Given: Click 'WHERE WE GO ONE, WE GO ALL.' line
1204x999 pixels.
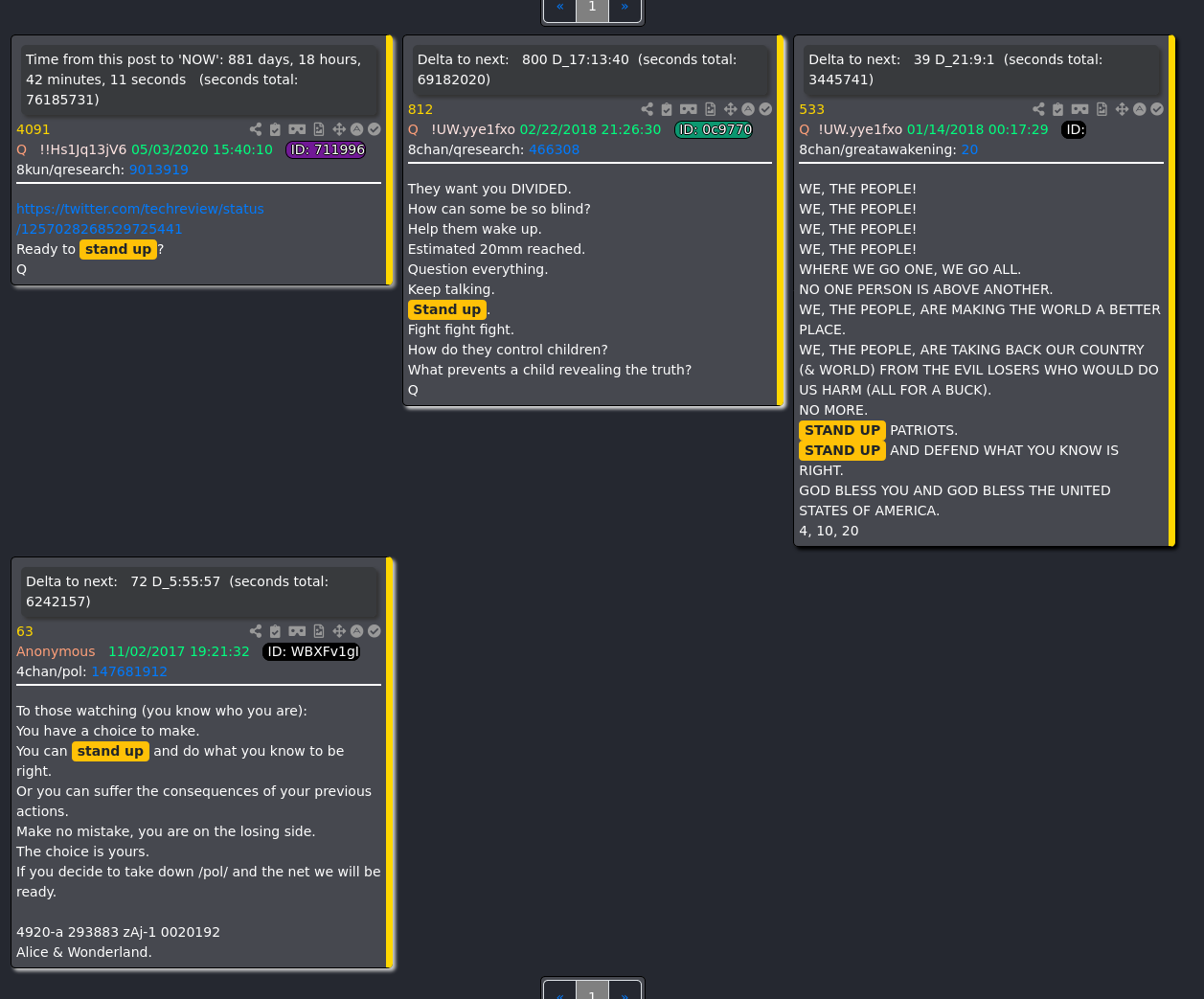Looking at the screenshot, I should (x=910, y=269).
